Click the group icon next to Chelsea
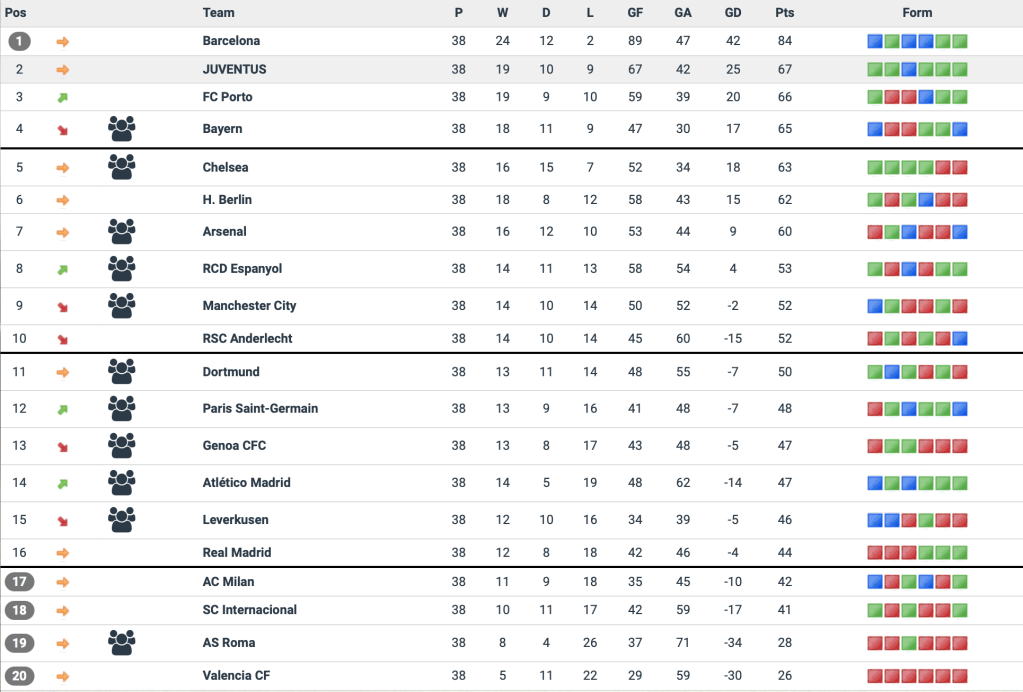Screen dimensions: 1023x692 coord(121,167)
